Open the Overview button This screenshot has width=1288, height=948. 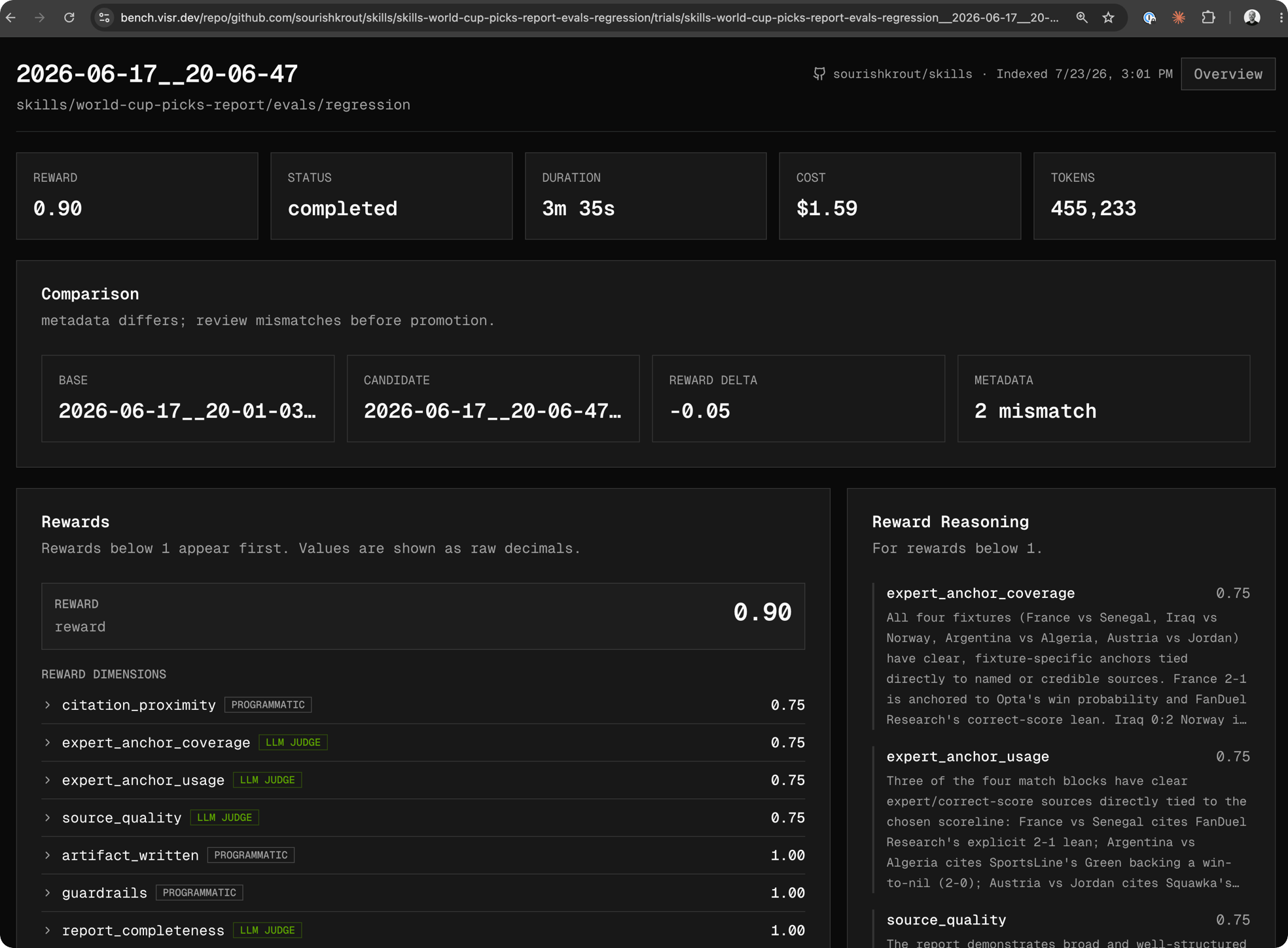point(1228,74)
